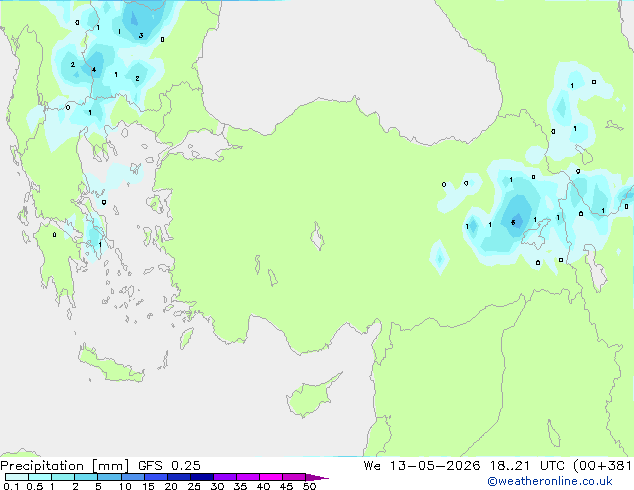Click the 10–15 mm blue legend segment
The width and height of the screenshot is (634, 490).
132,477
